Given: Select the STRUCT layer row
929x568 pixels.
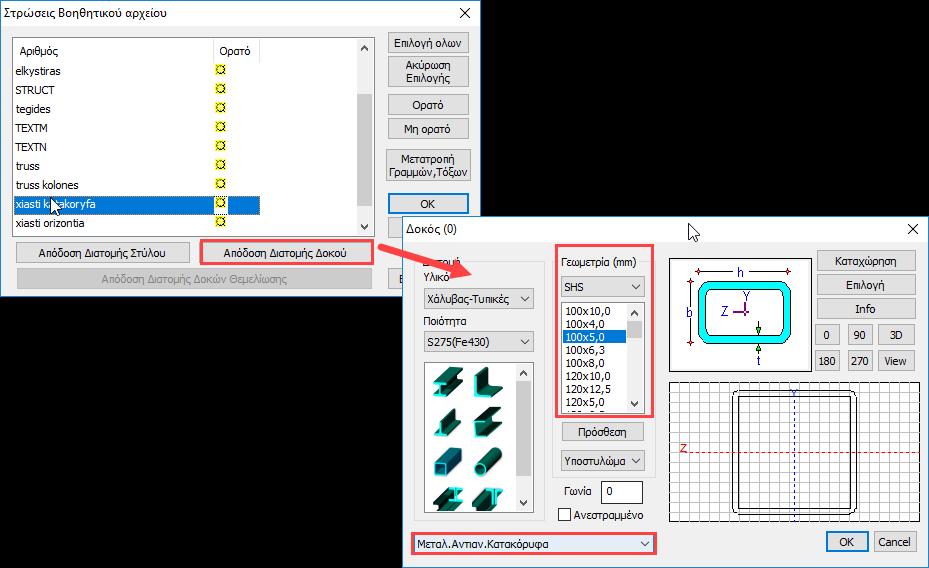Looking at the screenshot, I should point(136,89).
